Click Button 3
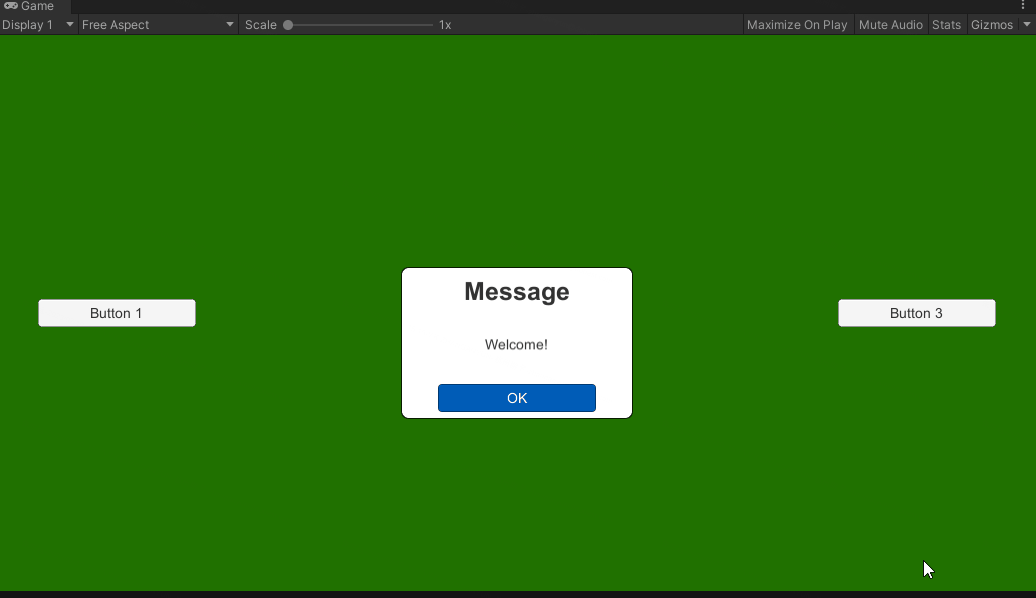The width and height of the screenshot is (1036, 598). coord(916,313)
